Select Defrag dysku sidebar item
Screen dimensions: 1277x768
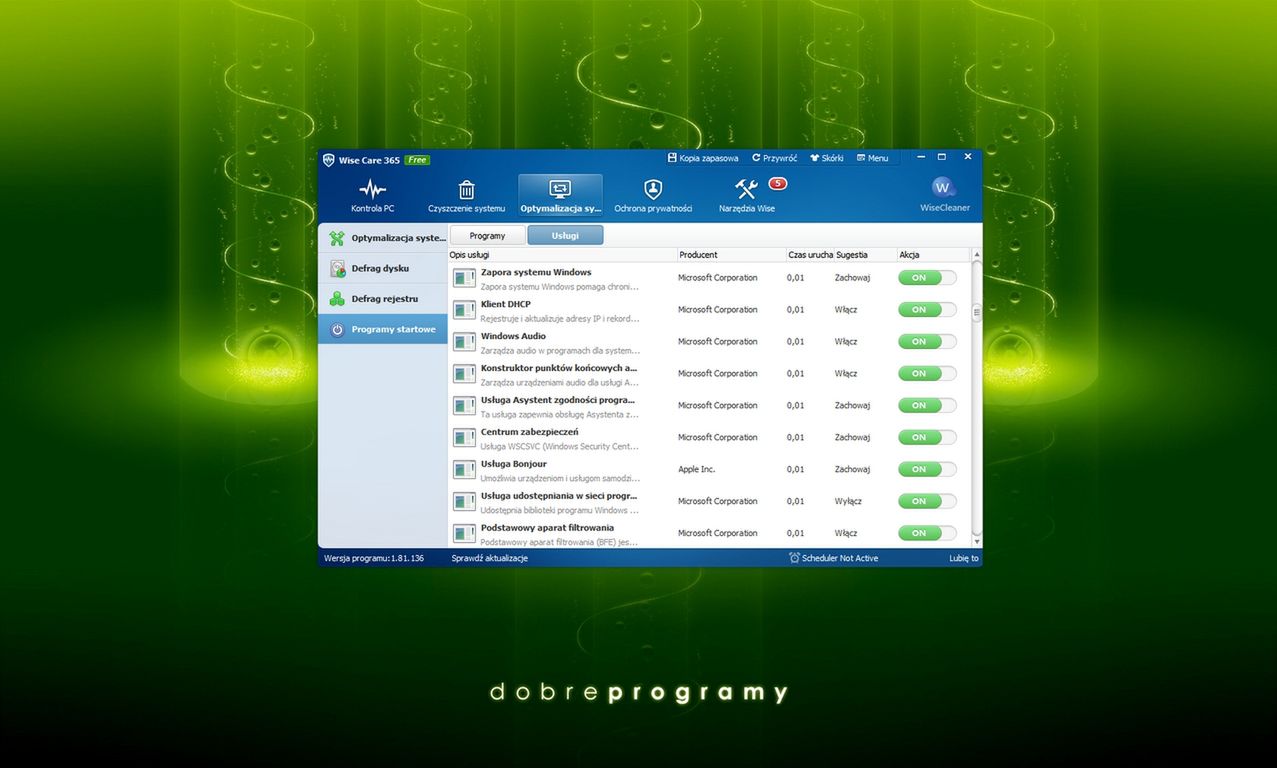[x=383, y=268]
